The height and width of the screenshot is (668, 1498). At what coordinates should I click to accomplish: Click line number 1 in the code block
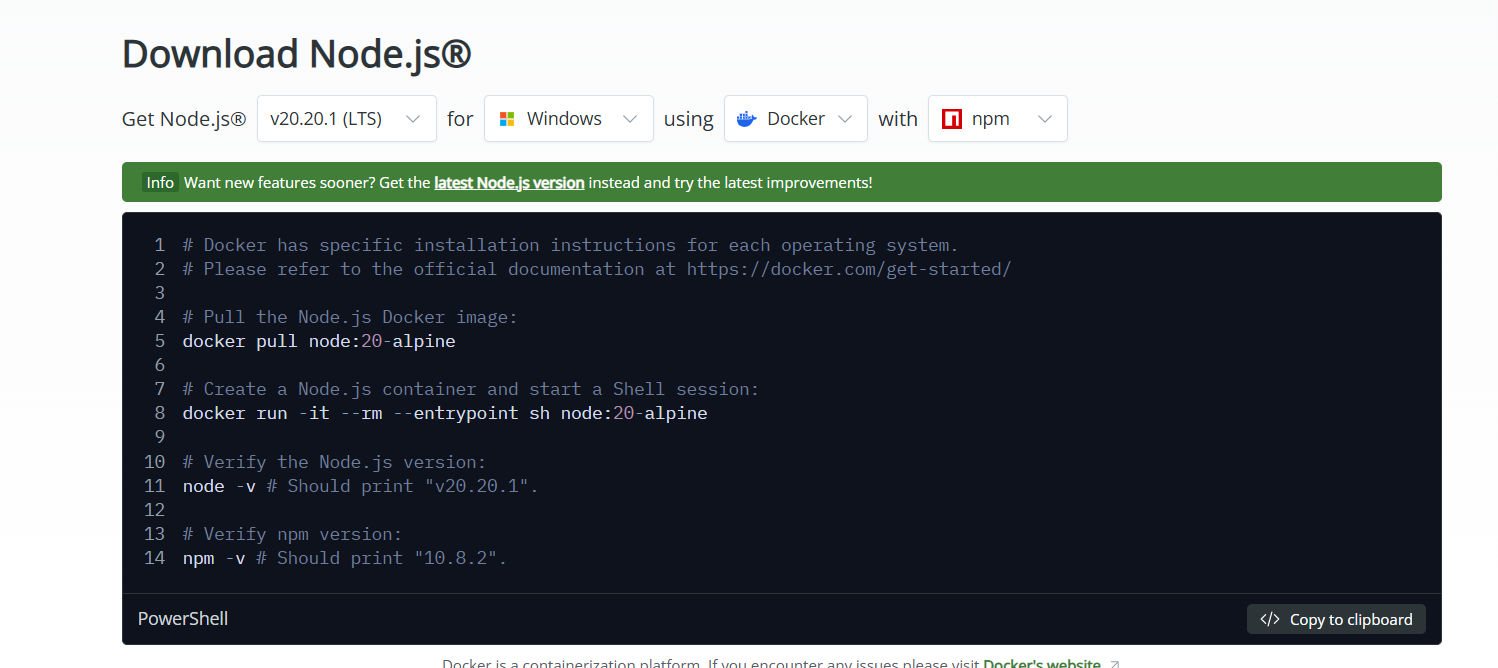tap(159, 245)
